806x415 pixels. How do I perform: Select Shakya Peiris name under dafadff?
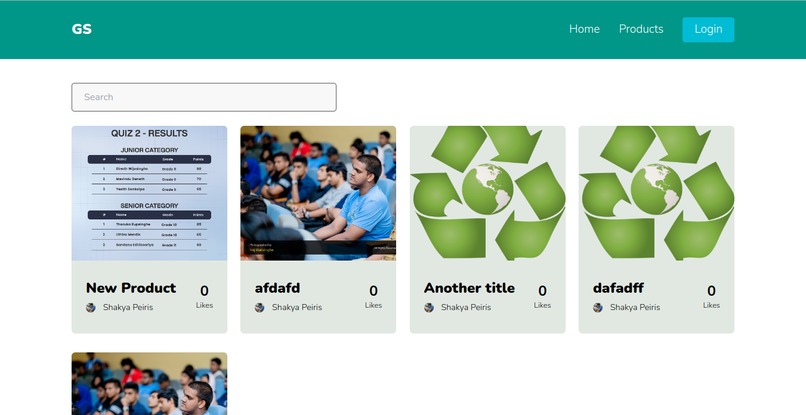635,308
